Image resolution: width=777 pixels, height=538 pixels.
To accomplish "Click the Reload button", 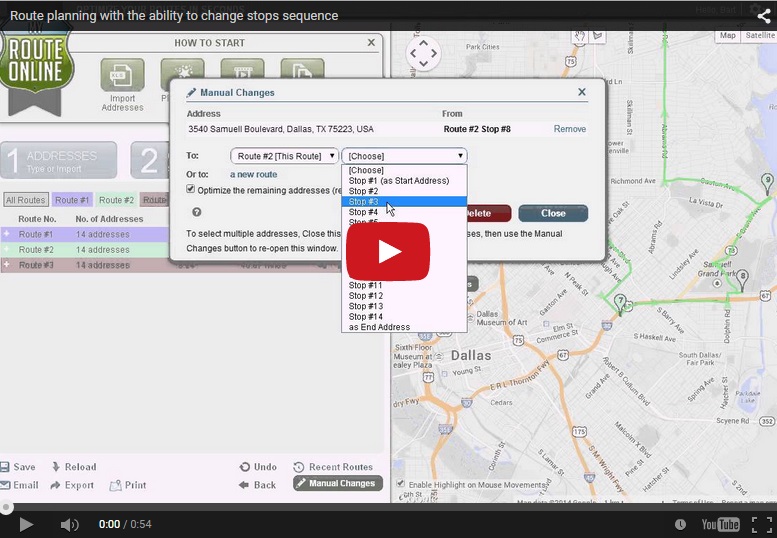I will click(74, 467).
